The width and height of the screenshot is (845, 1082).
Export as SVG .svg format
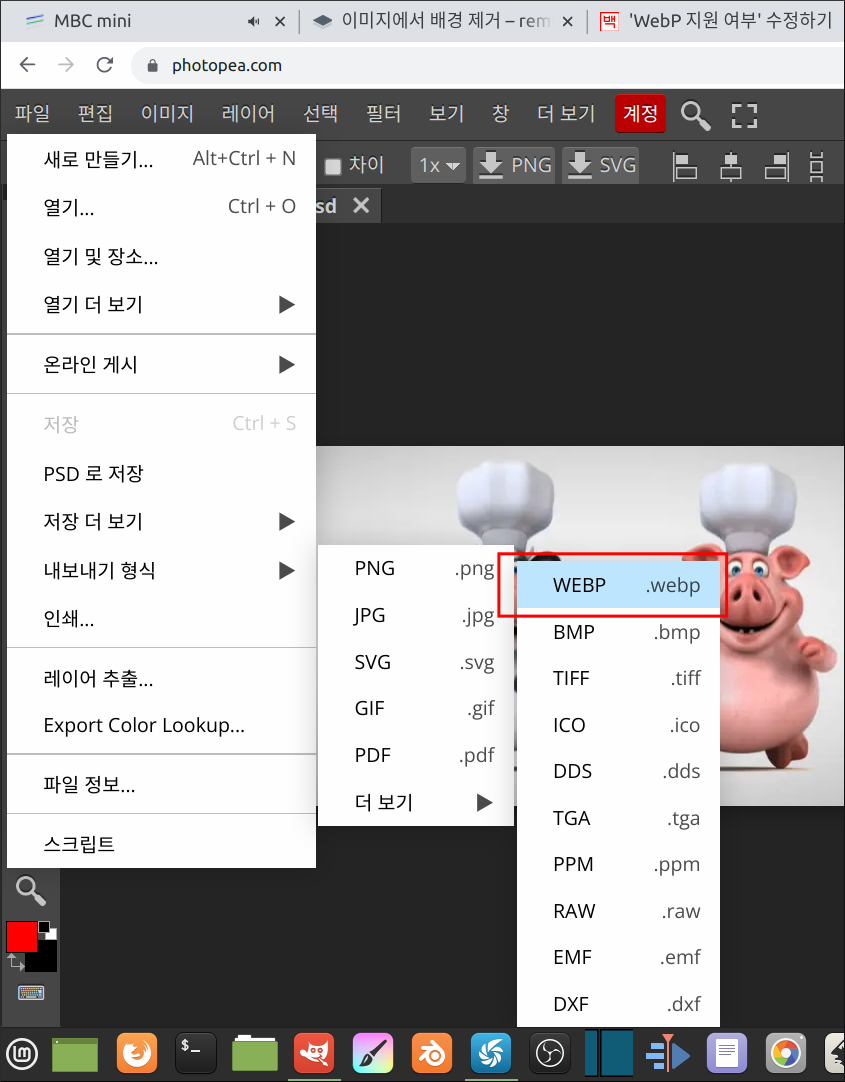click(416, 662)
